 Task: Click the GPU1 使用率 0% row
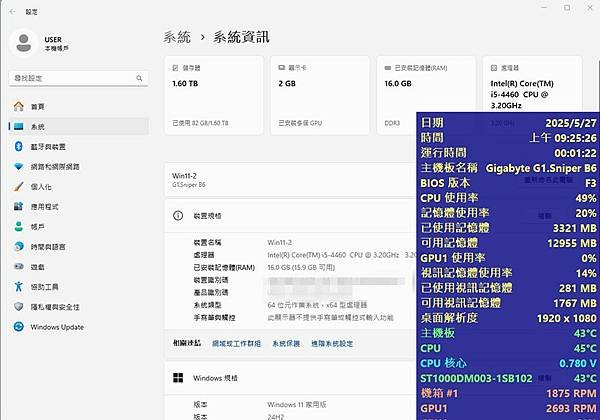tap(508, 258)
